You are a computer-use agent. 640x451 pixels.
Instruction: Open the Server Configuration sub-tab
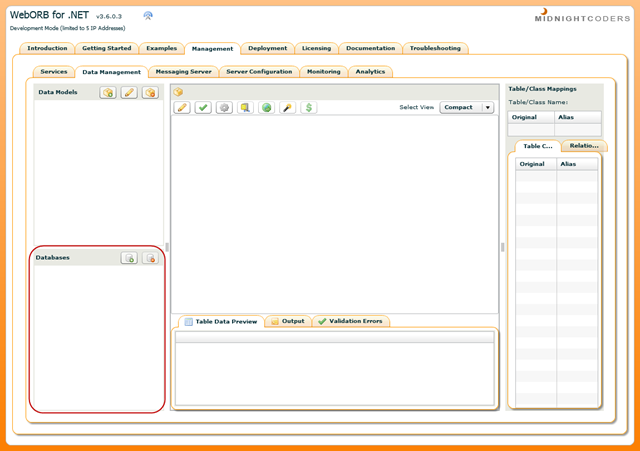pos(259,71)
